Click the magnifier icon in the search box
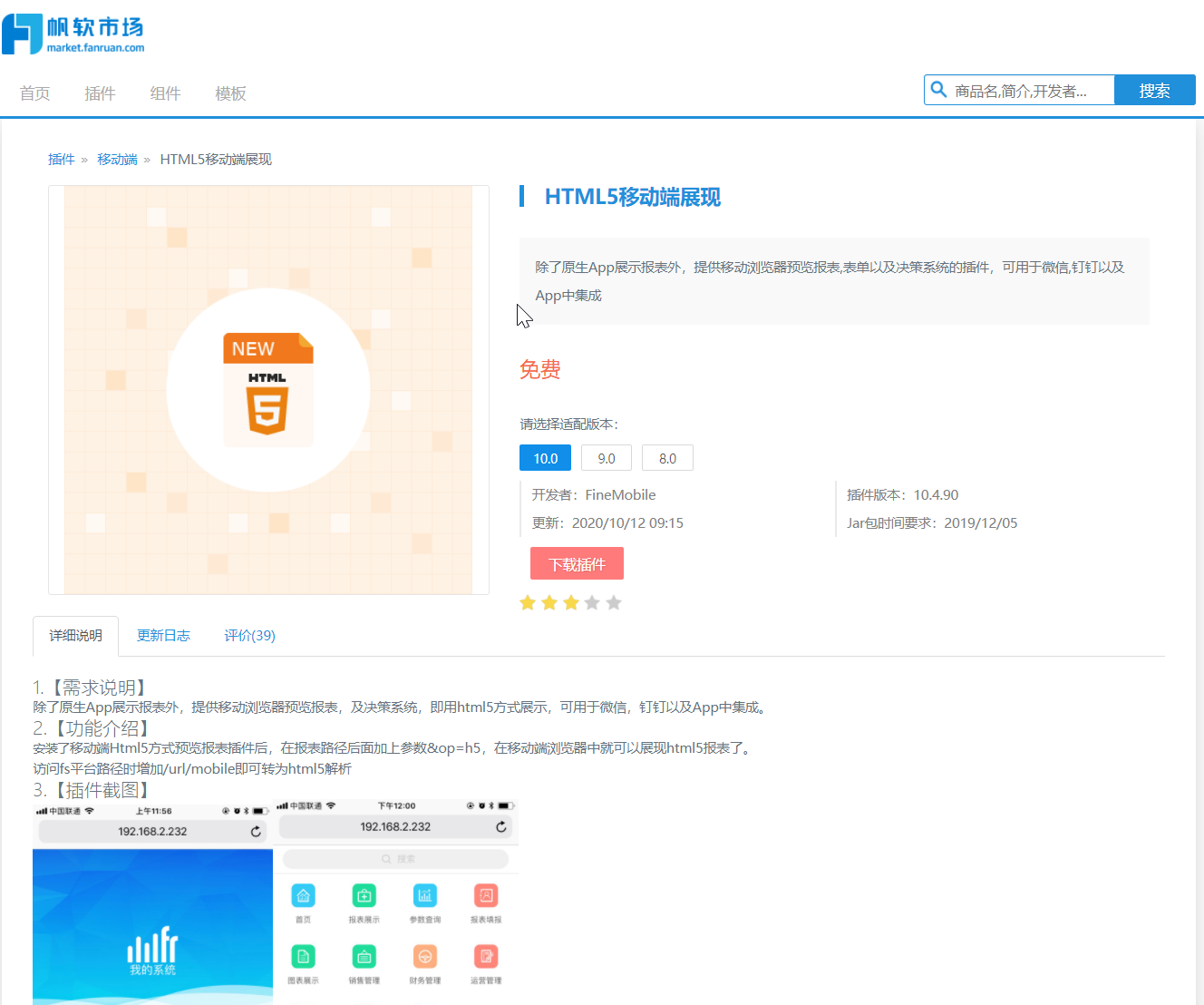The image size is (1204, 1005). tap(939, 90)
